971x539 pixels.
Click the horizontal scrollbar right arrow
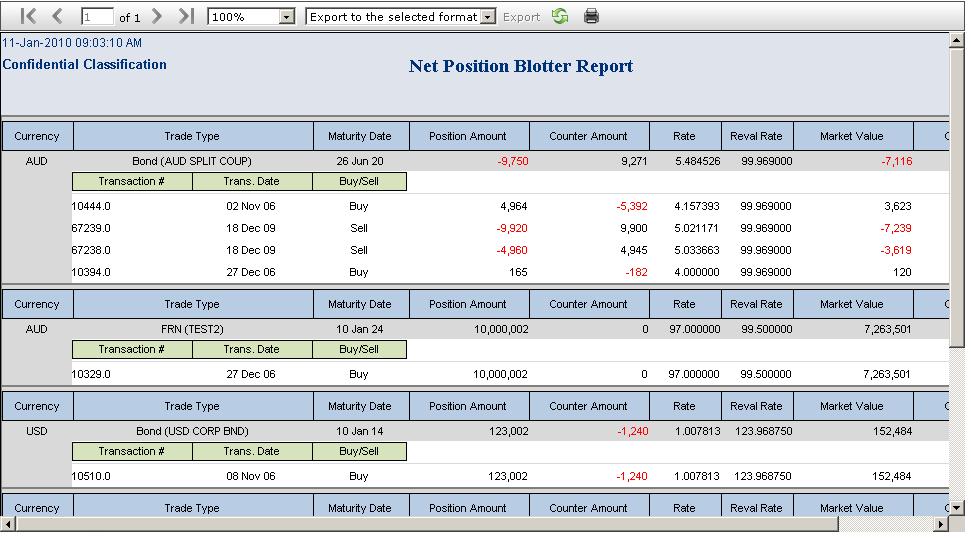click(941, 524)
